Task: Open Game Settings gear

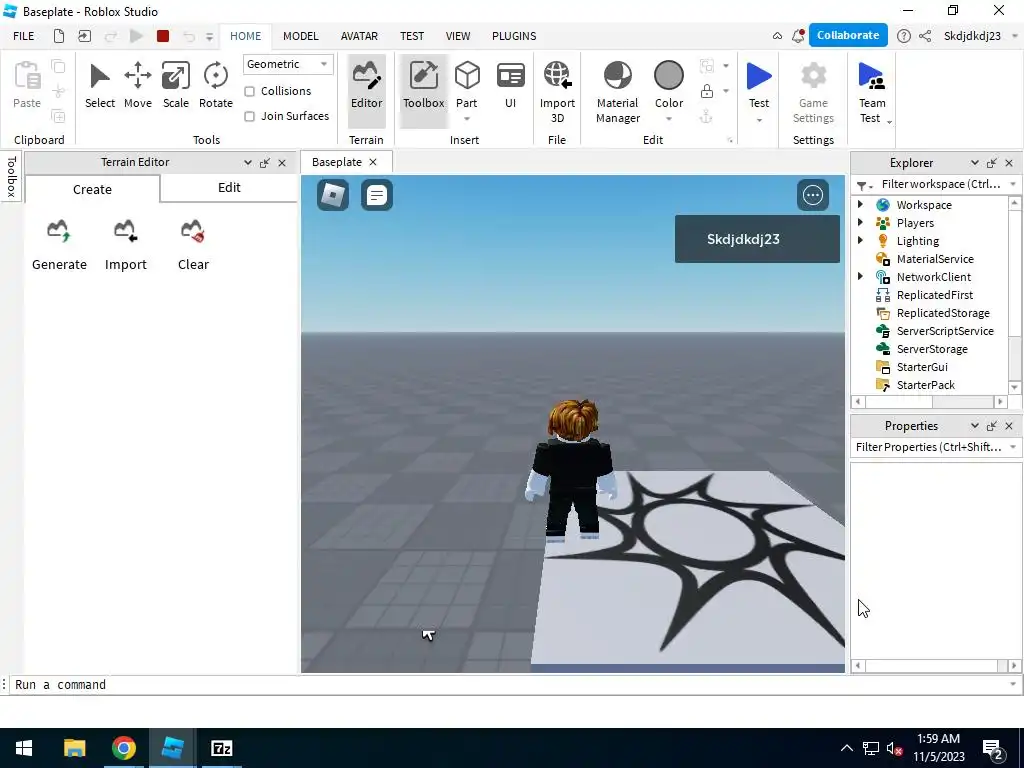Action: point(813,76)
